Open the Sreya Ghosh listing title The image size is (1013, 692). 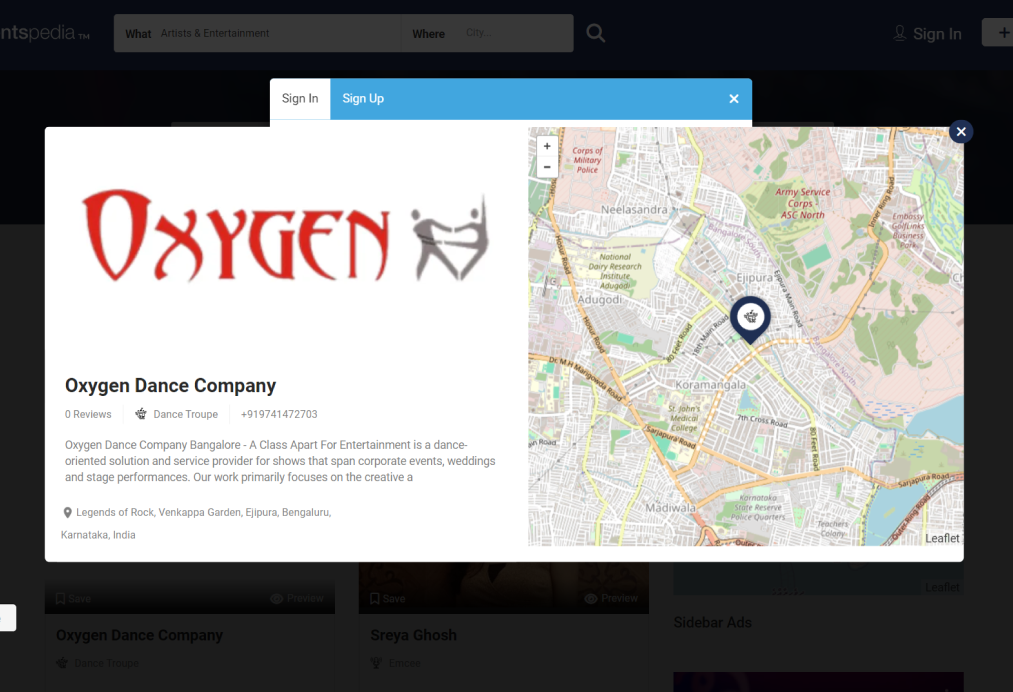click(x=413, y=635)
